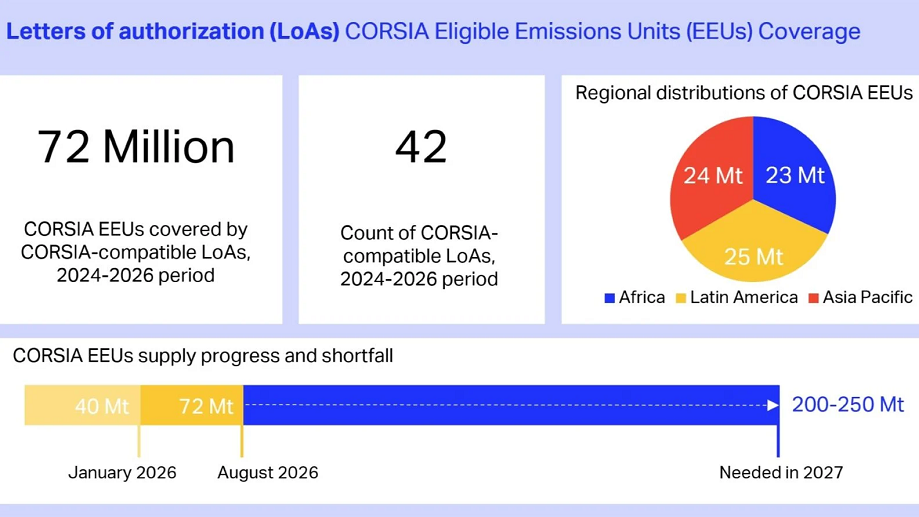Click the red Asia Pacific legend swatch

[x=814, y=298]
